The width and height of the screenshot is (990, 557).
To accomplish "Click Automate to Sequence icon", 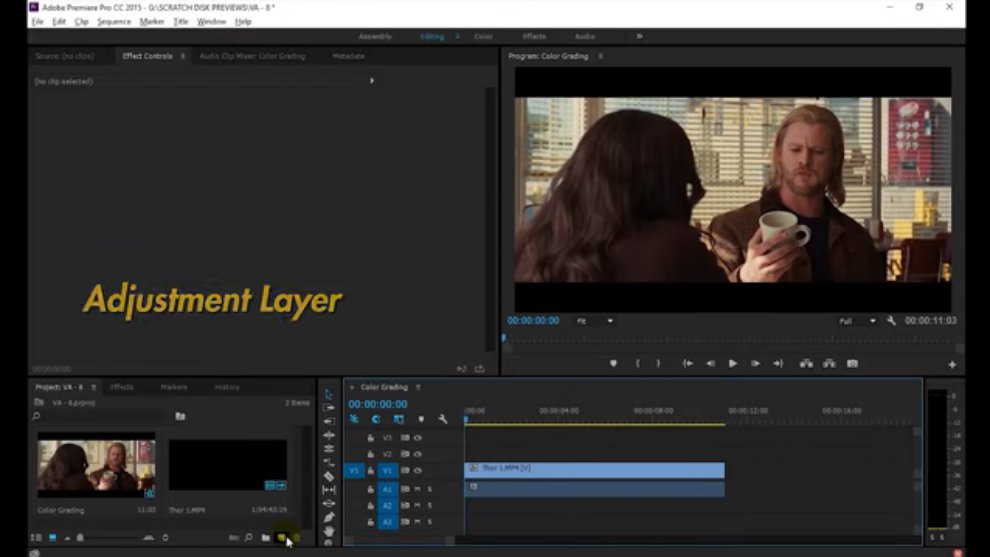I will [234, 538].
